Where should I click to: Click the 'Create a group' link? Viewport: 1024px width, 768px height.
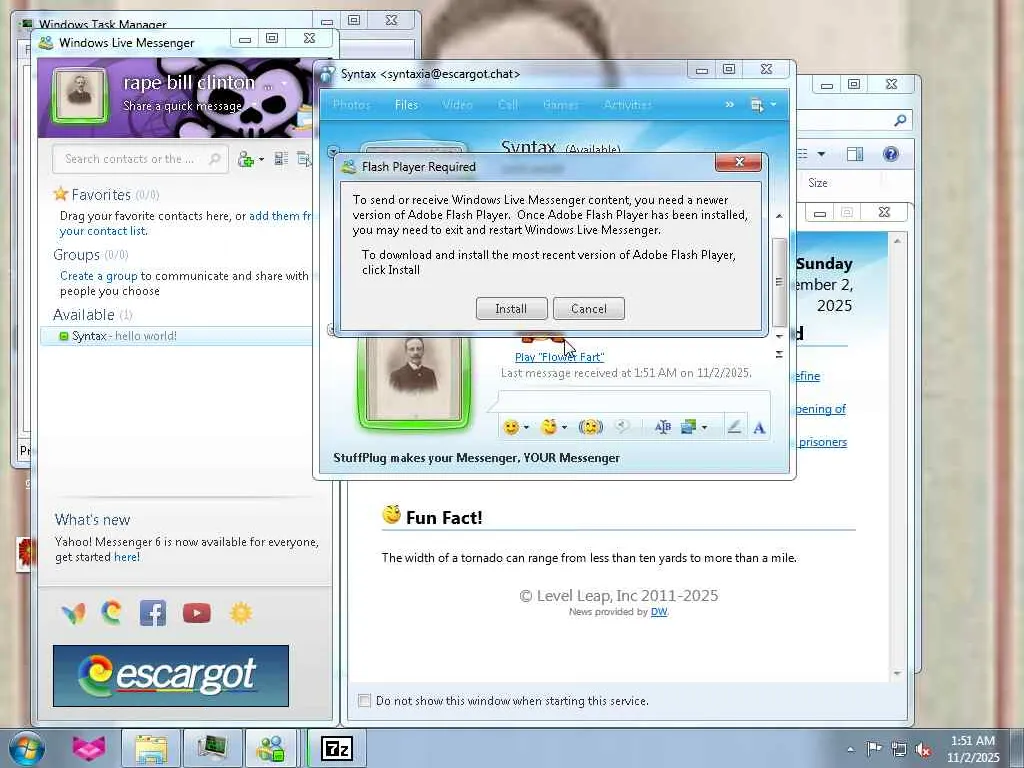(x=99, y=276)
